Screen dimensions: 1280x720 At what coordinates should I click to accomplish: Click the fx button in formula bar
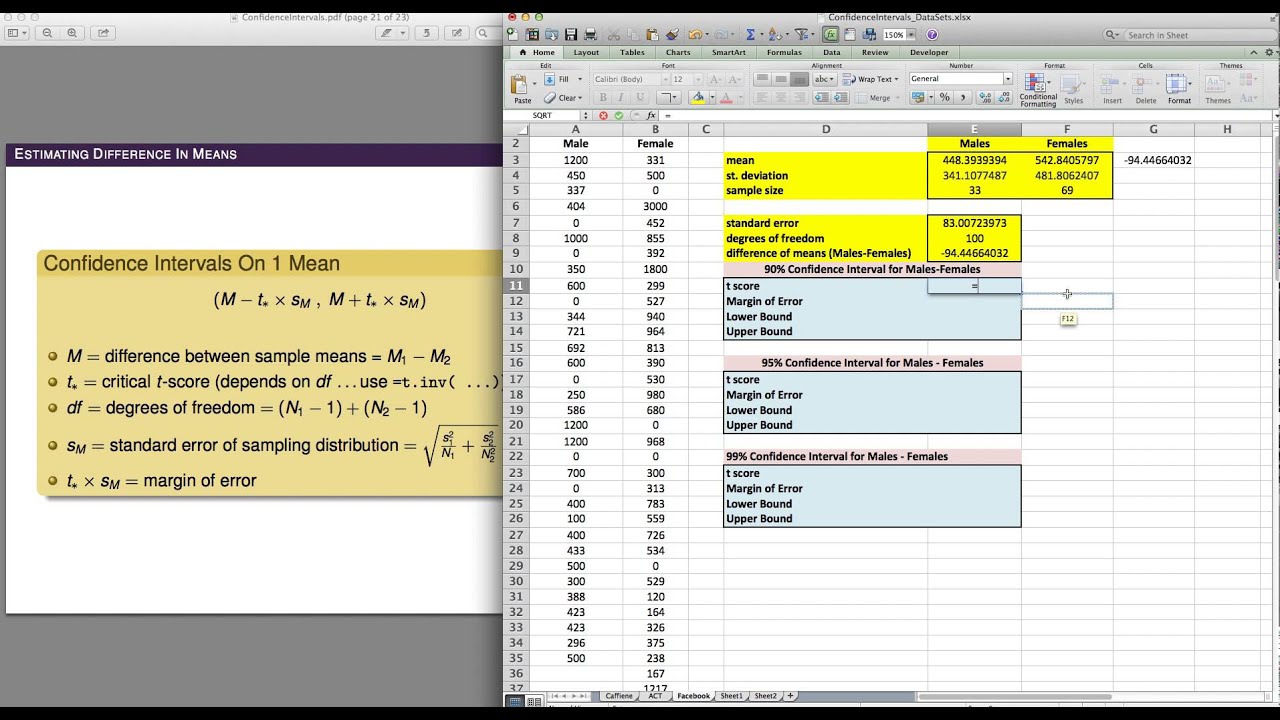pos(651,115)
